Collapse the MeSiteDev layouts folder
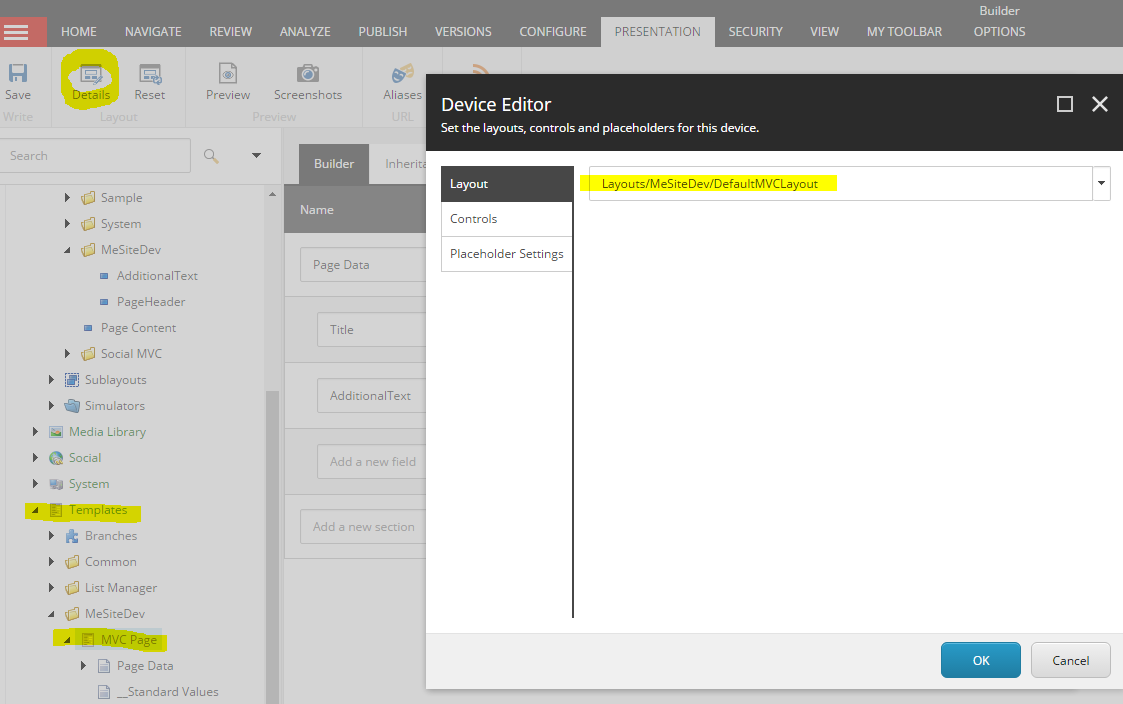Screen dimensions: 1123x704 pyautogui.click(x=67, y=250)
